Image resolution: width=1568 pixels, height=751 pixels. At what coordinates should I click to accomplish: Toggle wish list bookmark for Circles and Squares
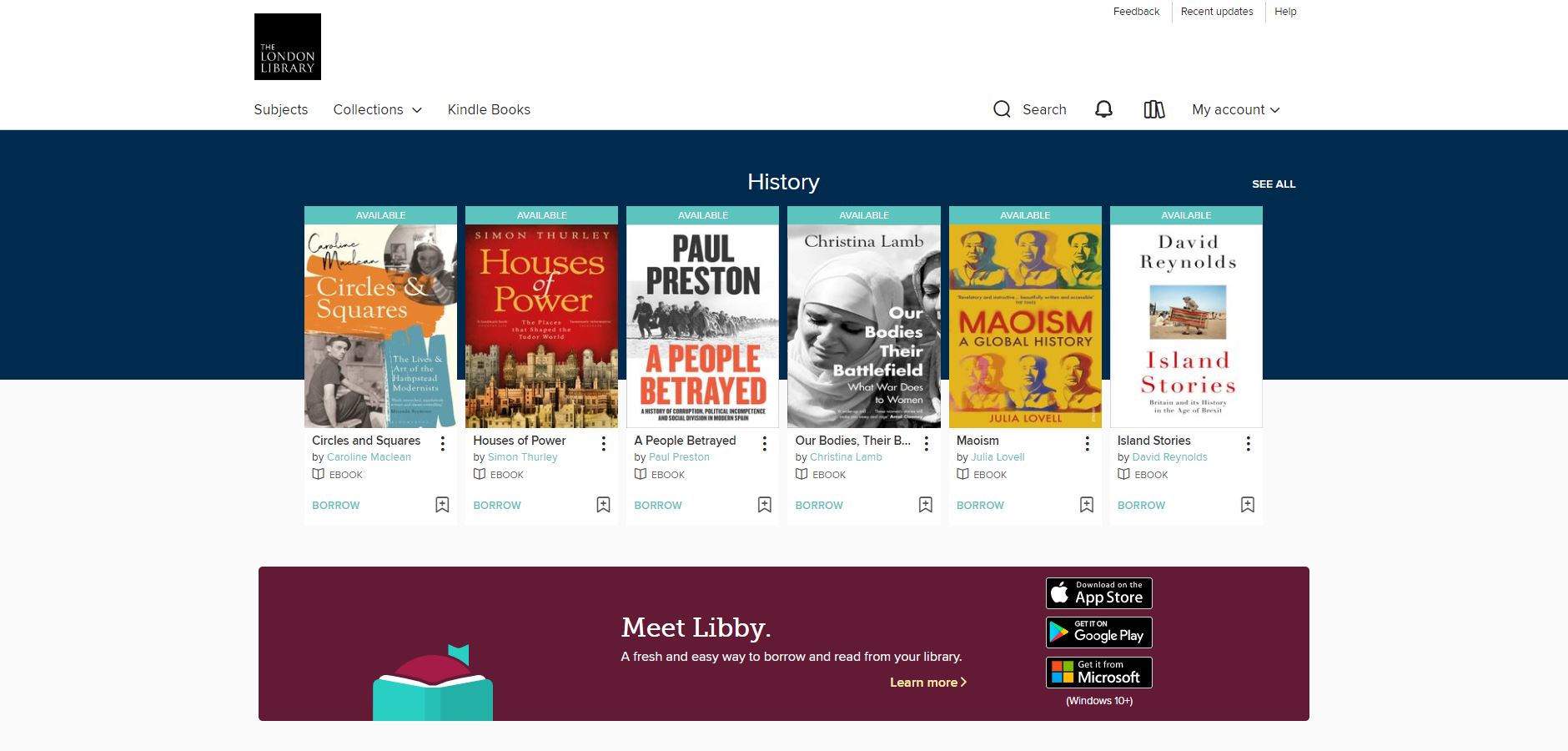(442, 505)
